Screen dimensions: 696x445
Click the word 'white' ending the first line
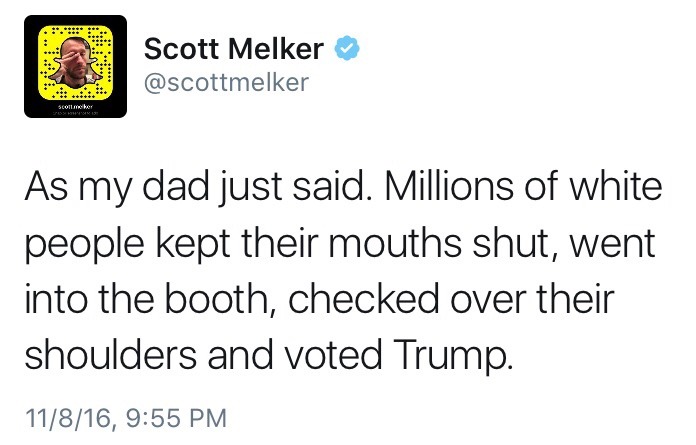(616, 186)
